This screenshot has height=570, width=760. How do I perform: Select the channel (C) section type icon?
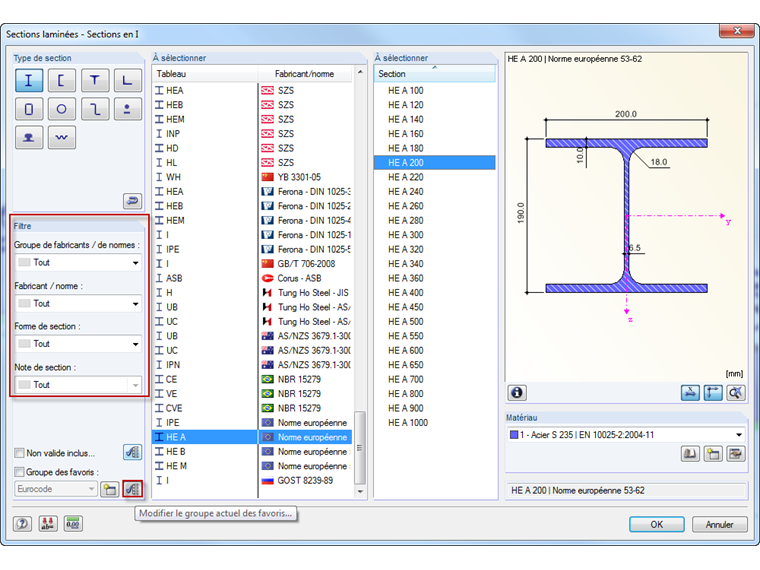(x=62, y=80)
